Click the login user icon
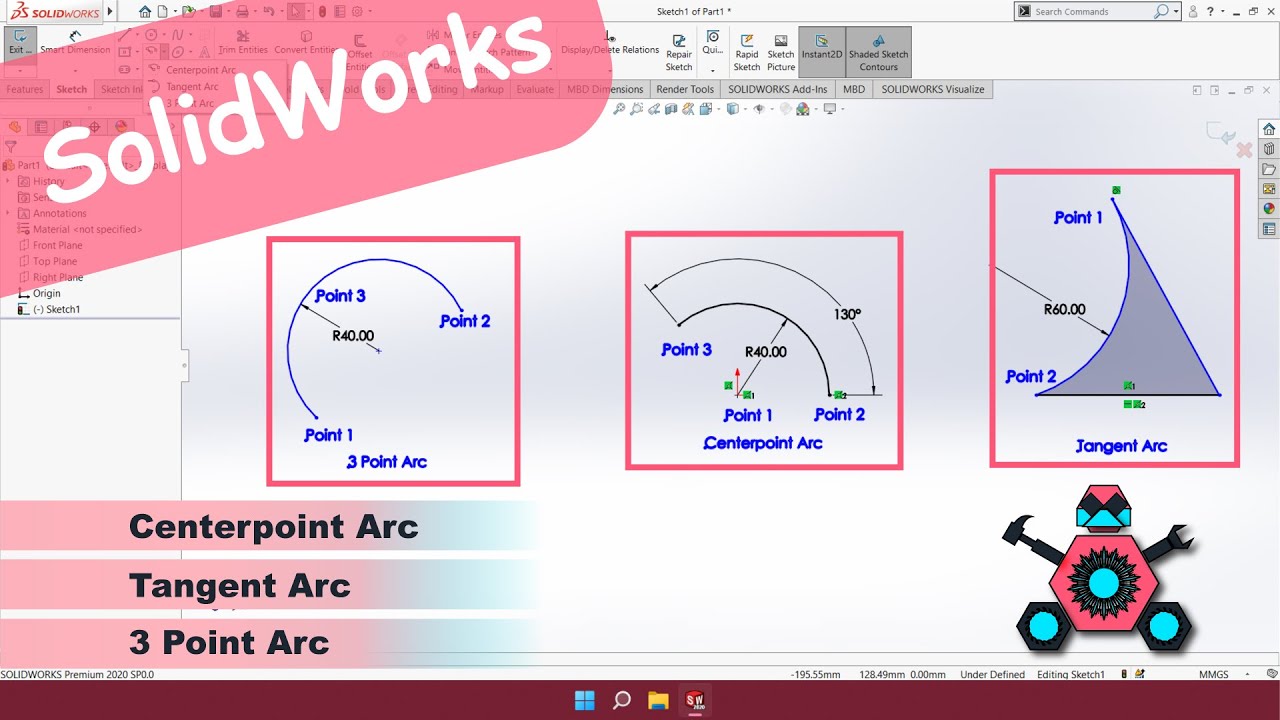Viewport: 1280px width, 720px height. point(1193,12)
